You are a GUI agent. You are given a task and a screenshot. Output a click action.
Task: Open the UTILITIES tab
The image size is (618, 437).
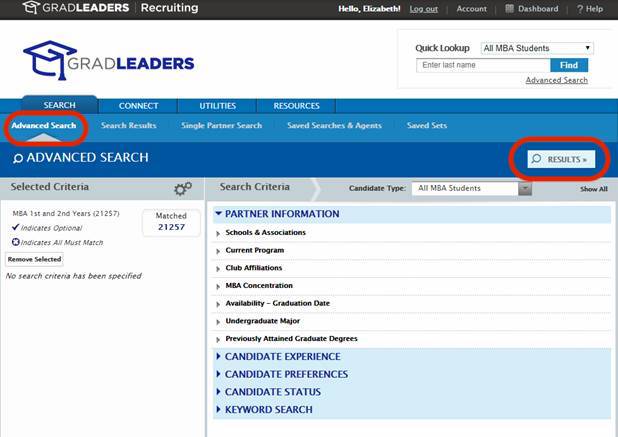click(x=218, y=106)
